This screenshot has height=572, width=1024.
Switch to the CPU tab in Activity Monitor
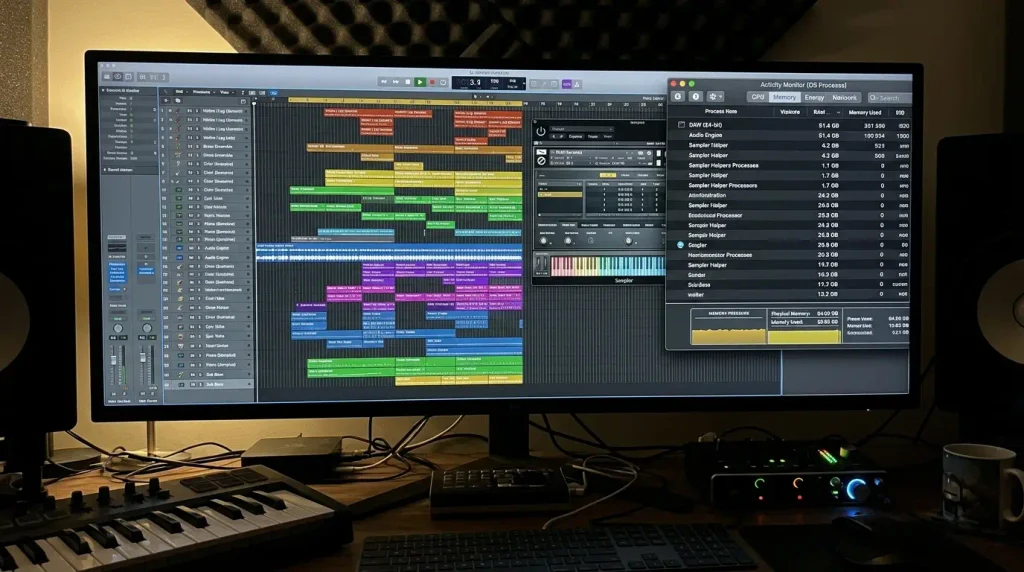[758, 97]
